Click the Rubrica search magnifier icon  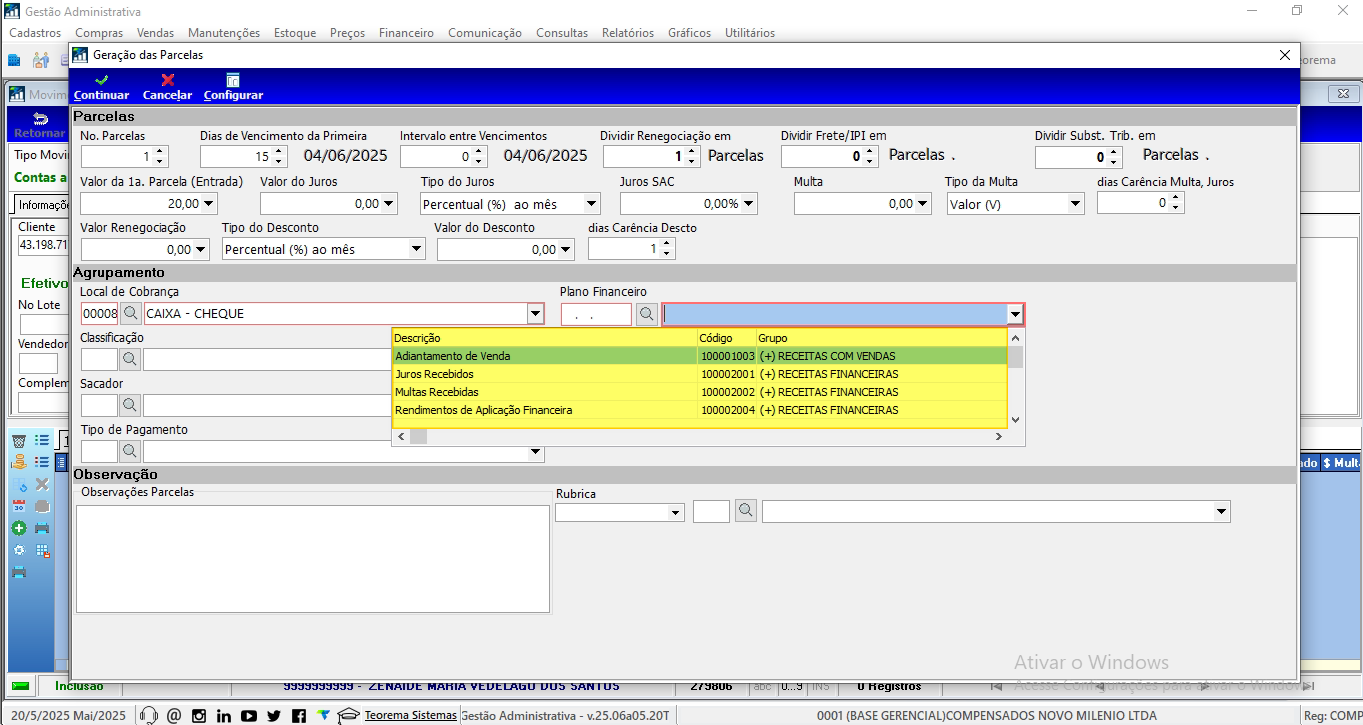pos(746,511)
